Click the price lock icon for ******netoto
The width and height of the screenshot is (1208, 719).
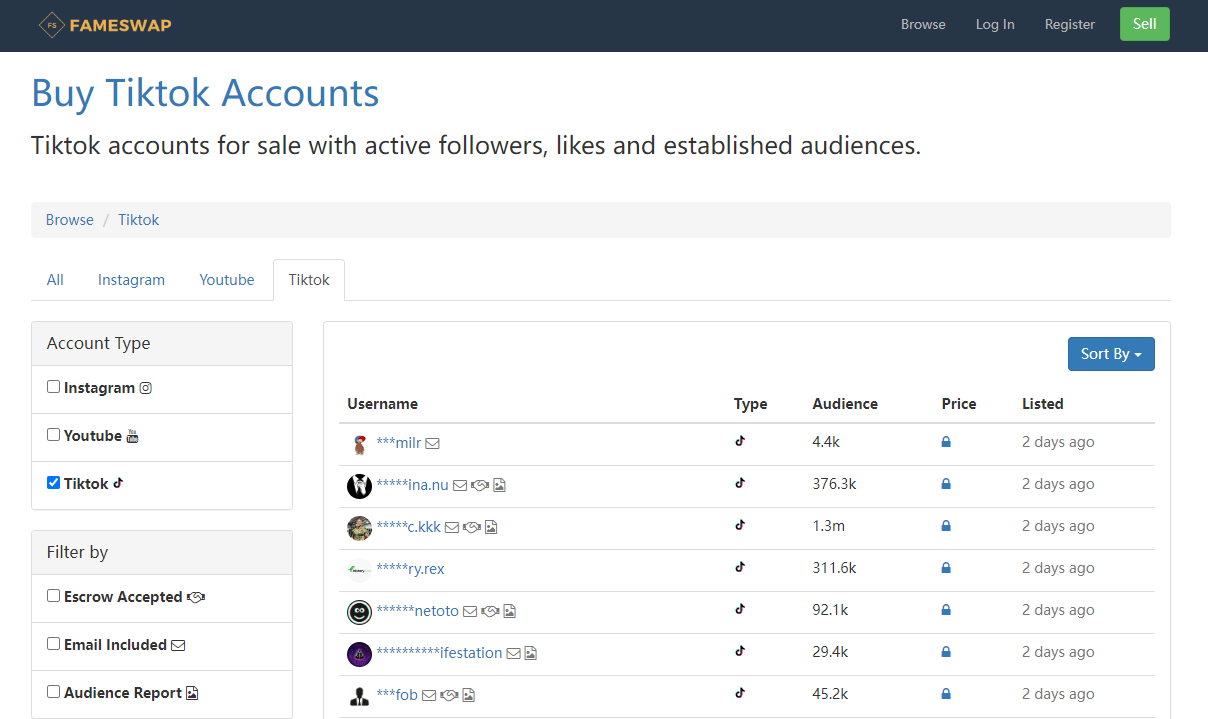coord(946,610)
